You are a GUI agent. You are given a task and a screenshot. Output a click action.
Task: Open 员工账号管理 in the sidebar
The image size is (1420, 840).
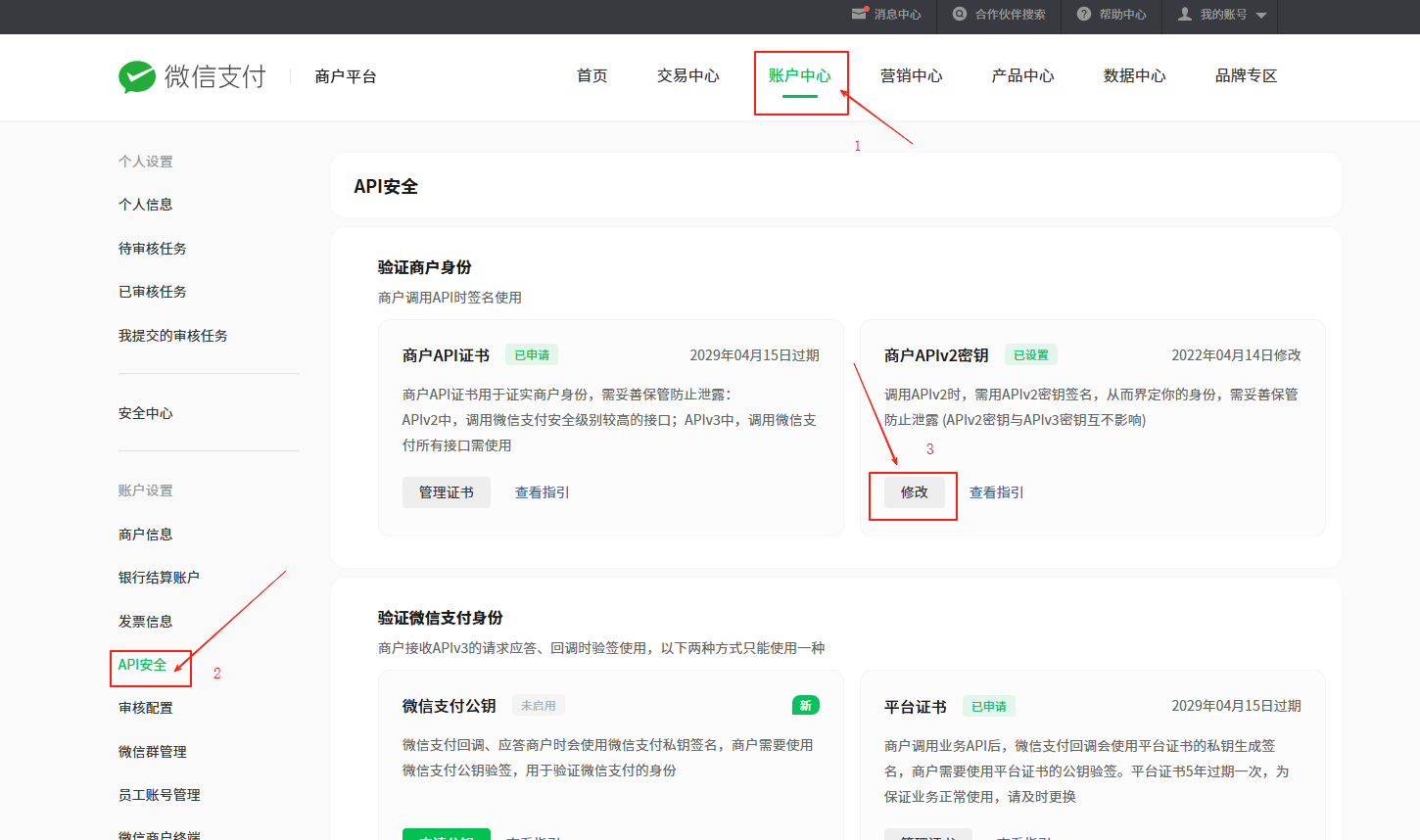[x=159, y=795]
